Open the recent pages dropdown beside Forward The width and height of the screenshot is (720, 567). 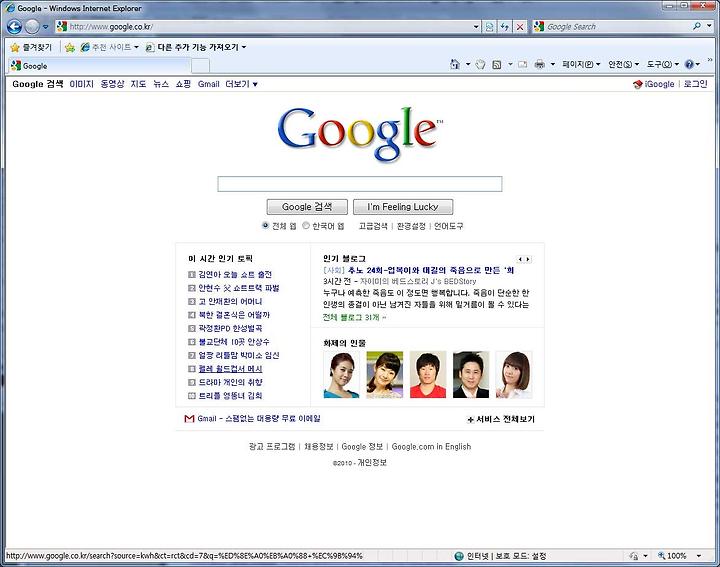pos(45,27)
